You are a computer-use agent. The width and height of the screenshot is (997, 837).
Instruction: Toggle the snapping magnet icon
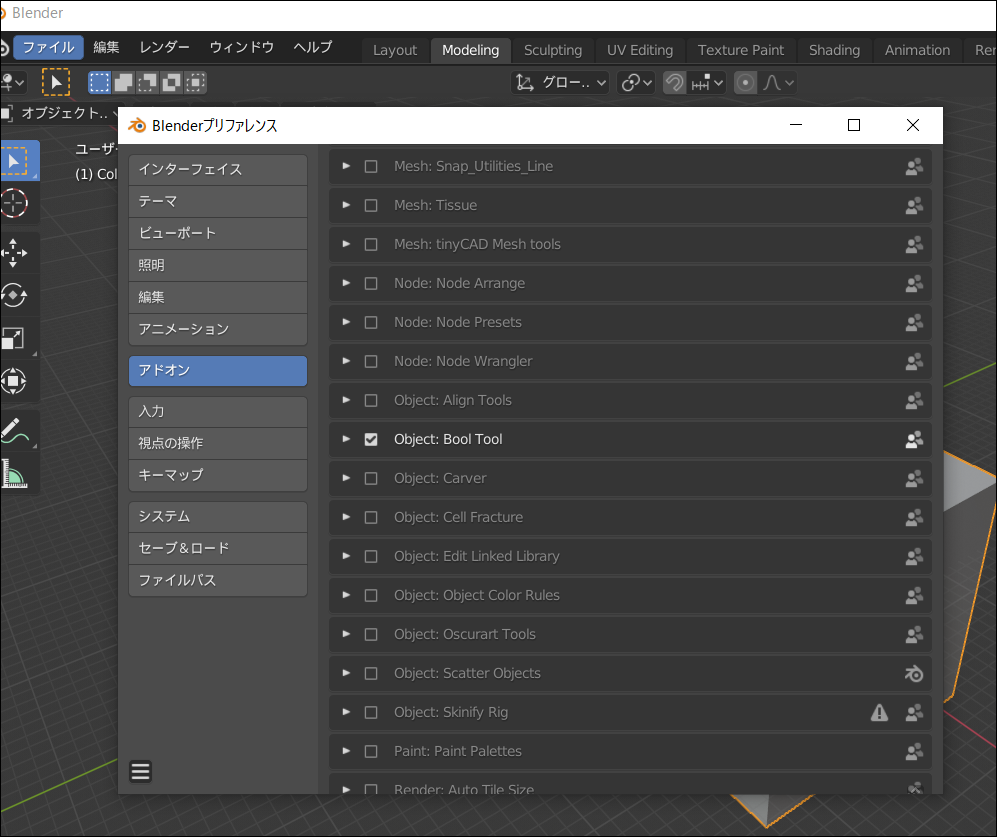coord(675,83)
